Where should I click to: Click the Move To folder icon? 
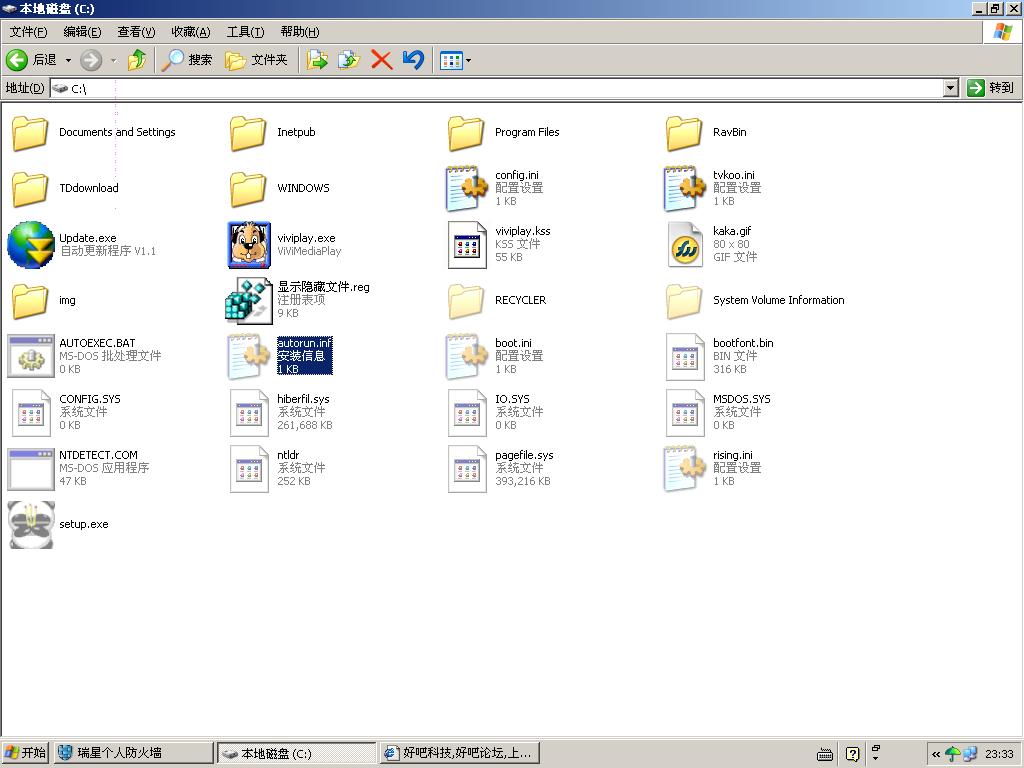(317, 60)
